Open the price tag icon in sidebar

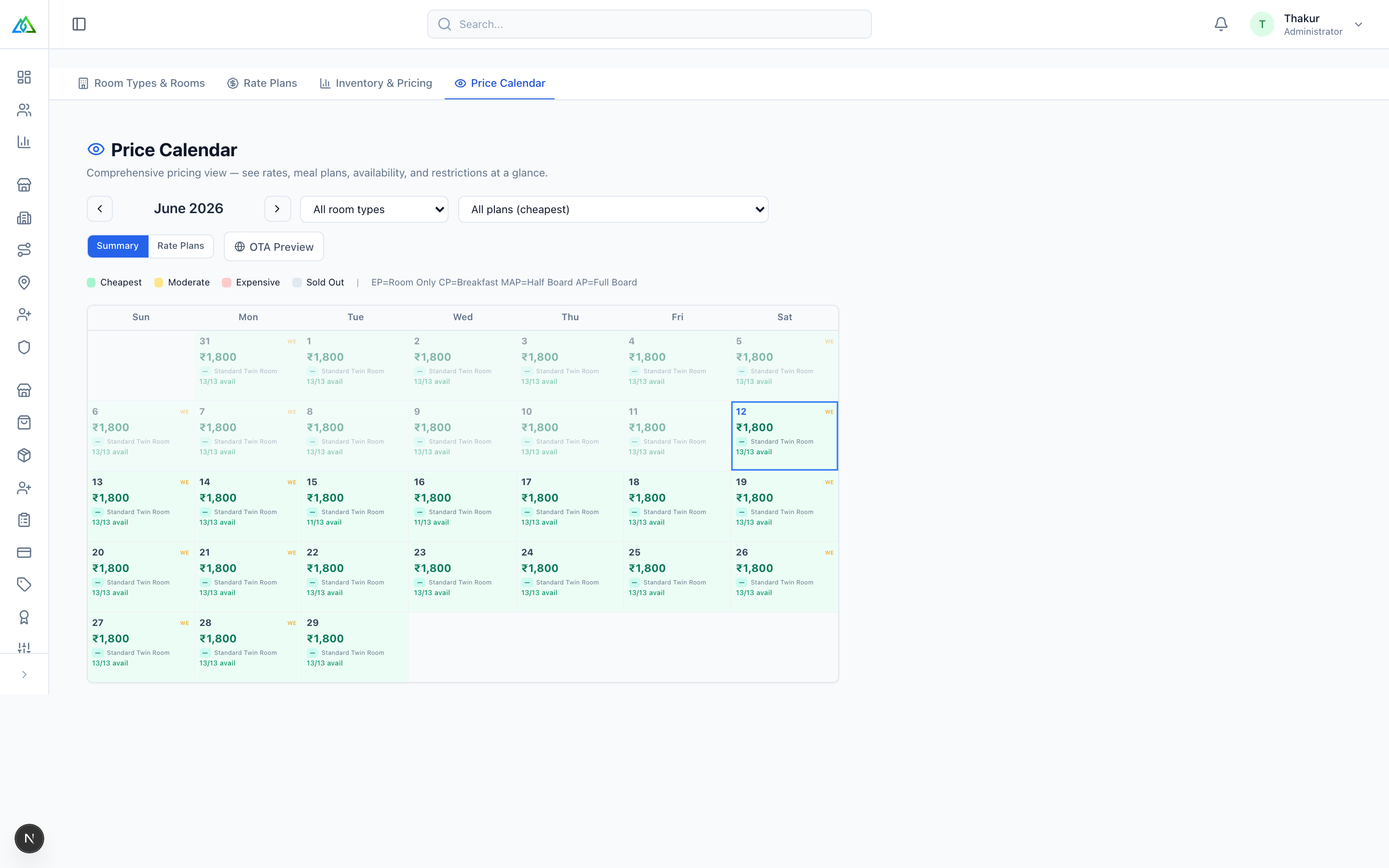point(24,584)
